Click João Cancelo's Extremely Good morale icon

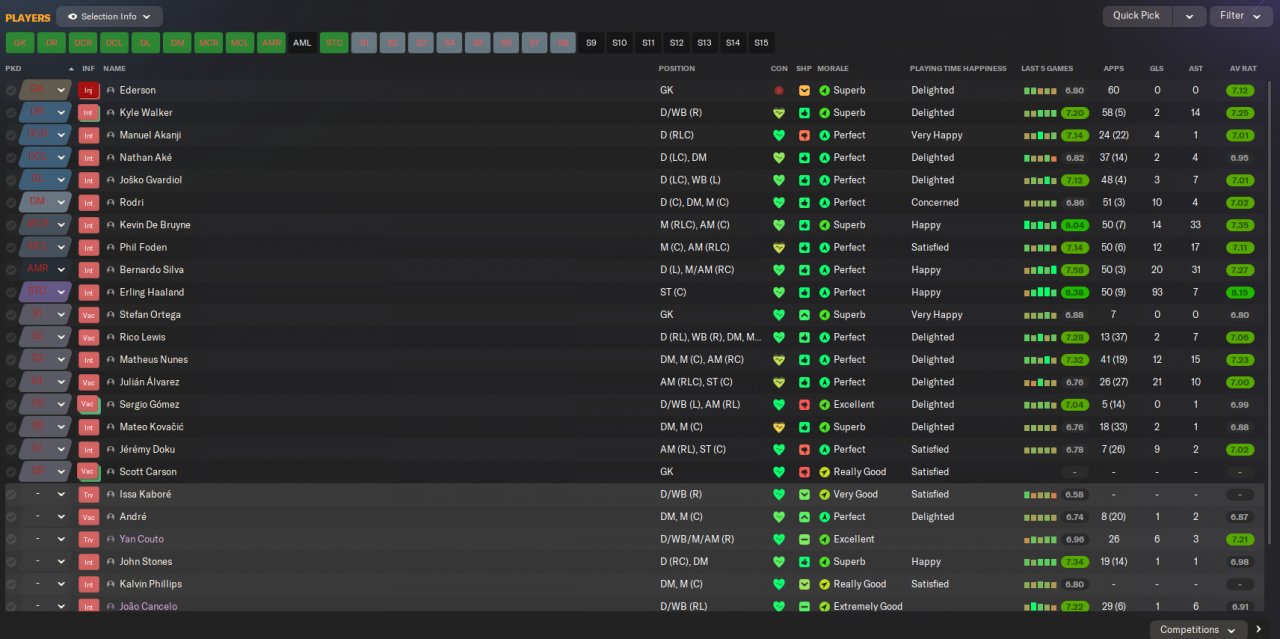click(x=825, y=607)
